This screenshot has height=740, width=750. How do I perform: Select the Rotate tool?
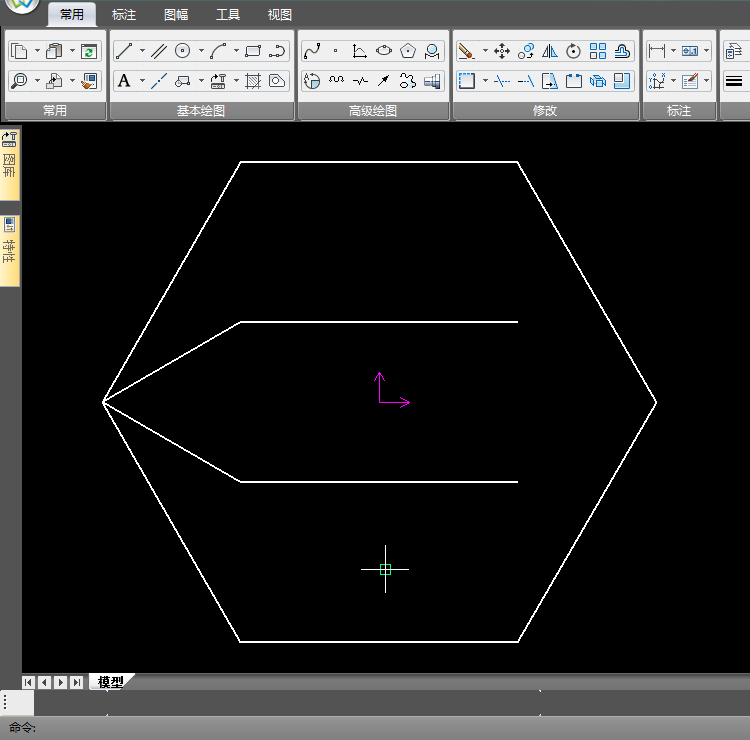tap(574, 51)
